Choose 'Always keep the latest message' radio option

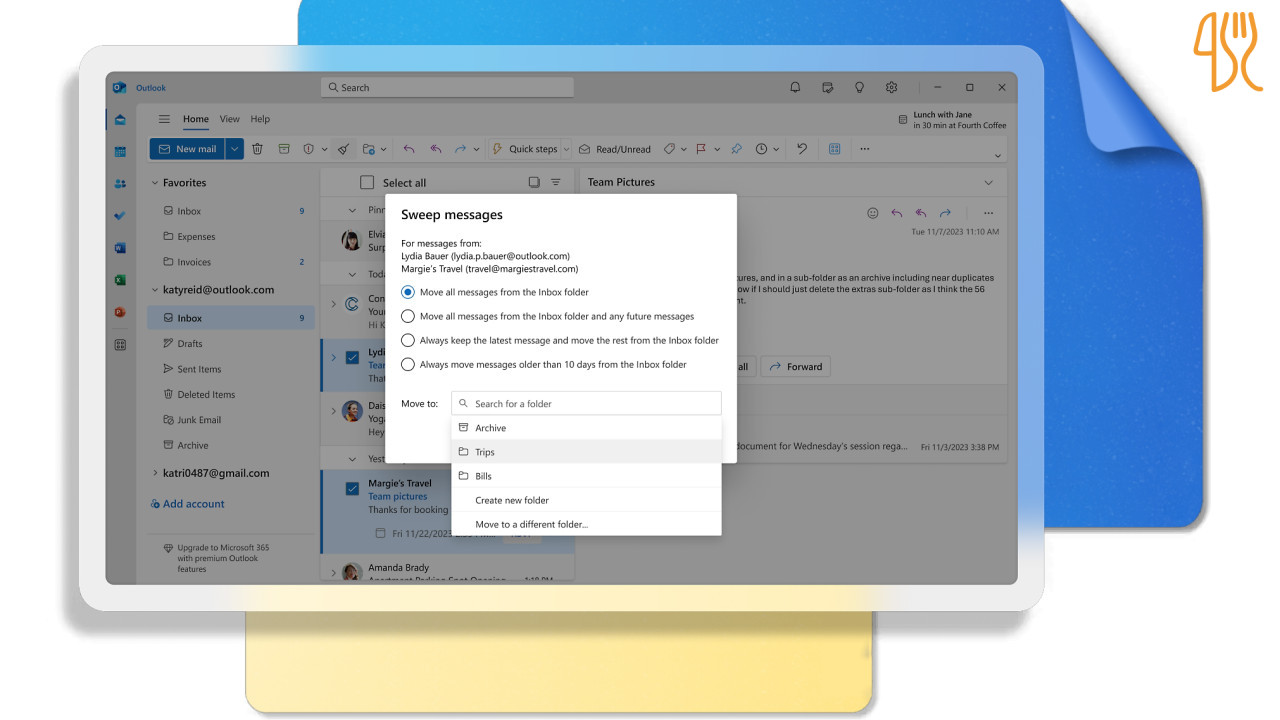tap(408, 340)
